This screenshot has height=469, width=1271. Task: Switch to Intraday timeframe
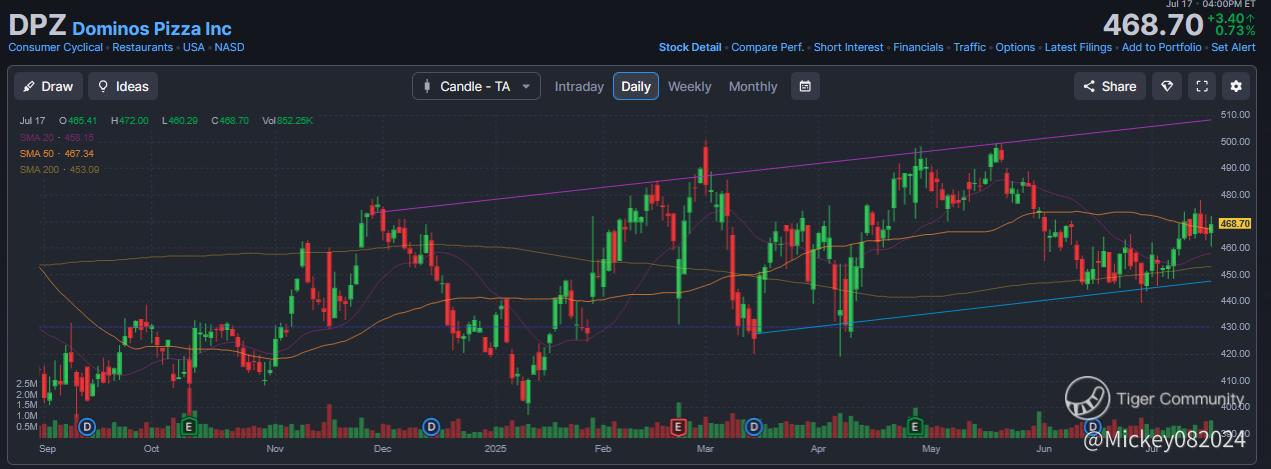pos(579,87)
